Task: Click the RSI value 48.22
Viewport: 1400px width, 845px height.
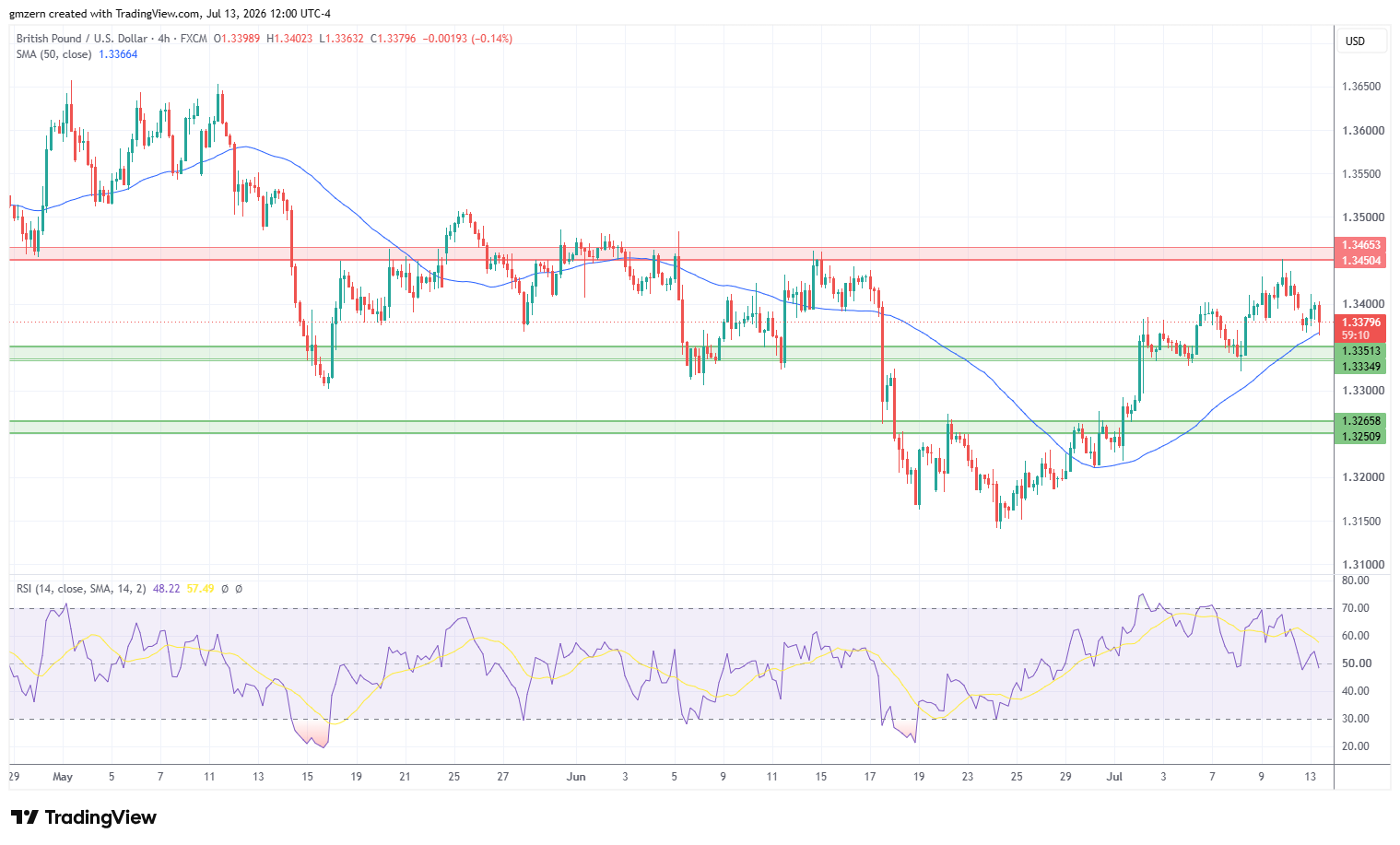Action: [x=166, y=588]
